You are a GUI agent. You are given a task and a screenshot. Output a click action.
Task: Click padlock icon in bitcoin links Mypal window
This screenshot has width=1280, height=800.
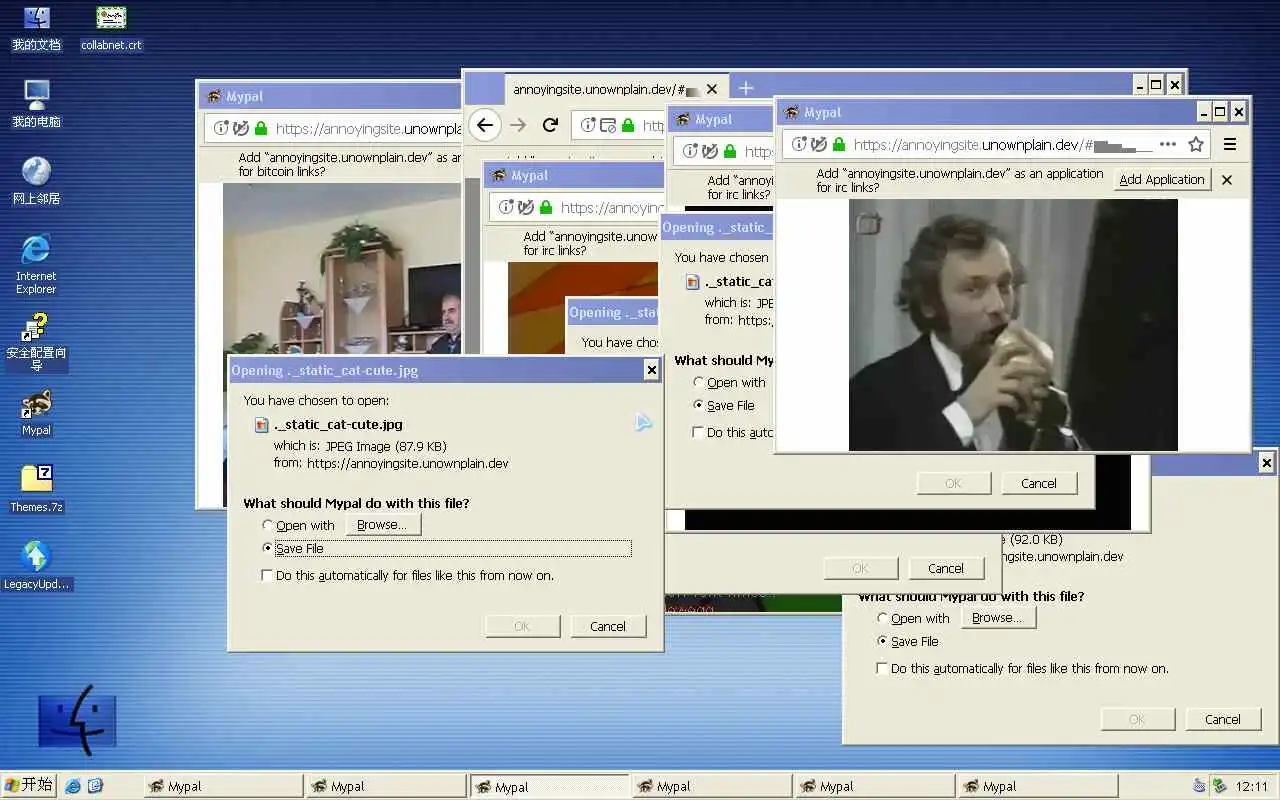tap(261, 128)
